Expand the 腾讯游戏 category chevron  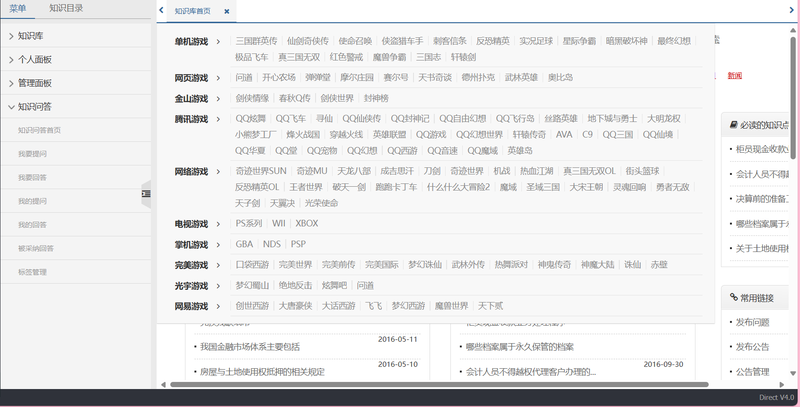coord(218,119)
